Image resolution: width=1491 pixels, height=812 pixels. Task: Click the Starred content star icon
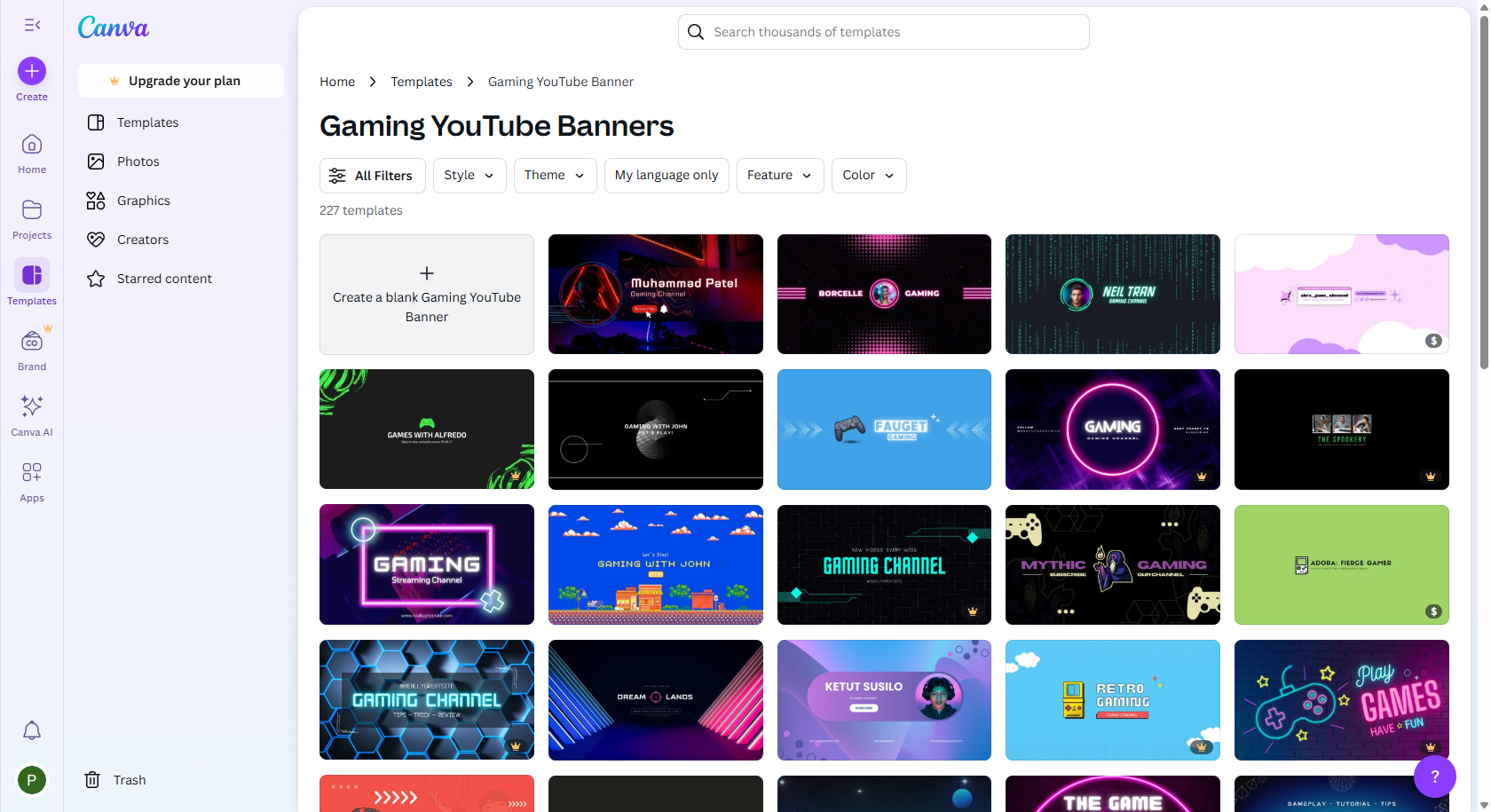click(x=96, y=279)
